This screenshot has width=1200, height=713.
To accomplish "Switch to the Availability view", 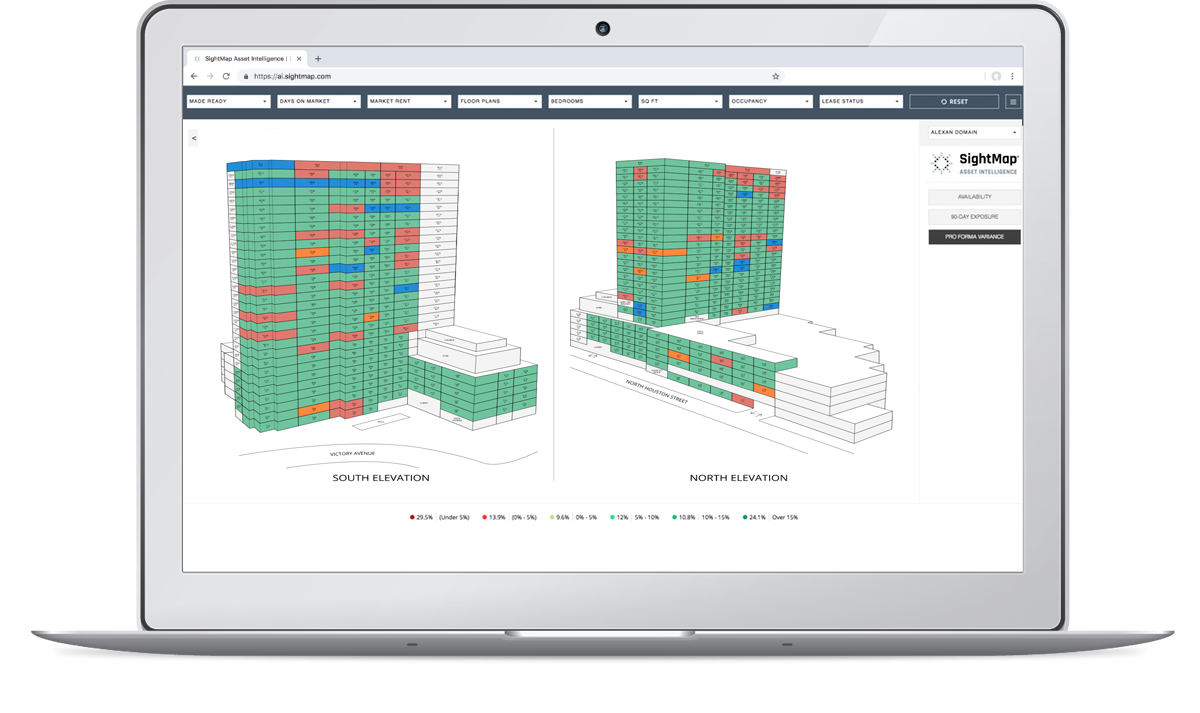I will click(974, 197).
